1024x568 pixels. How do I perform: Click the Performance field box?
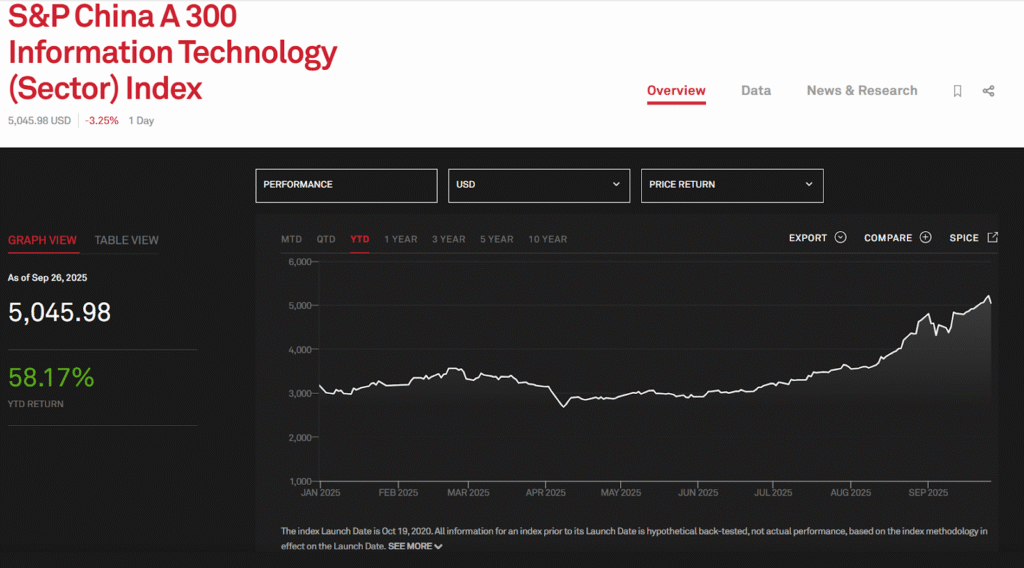coord(346,185)
